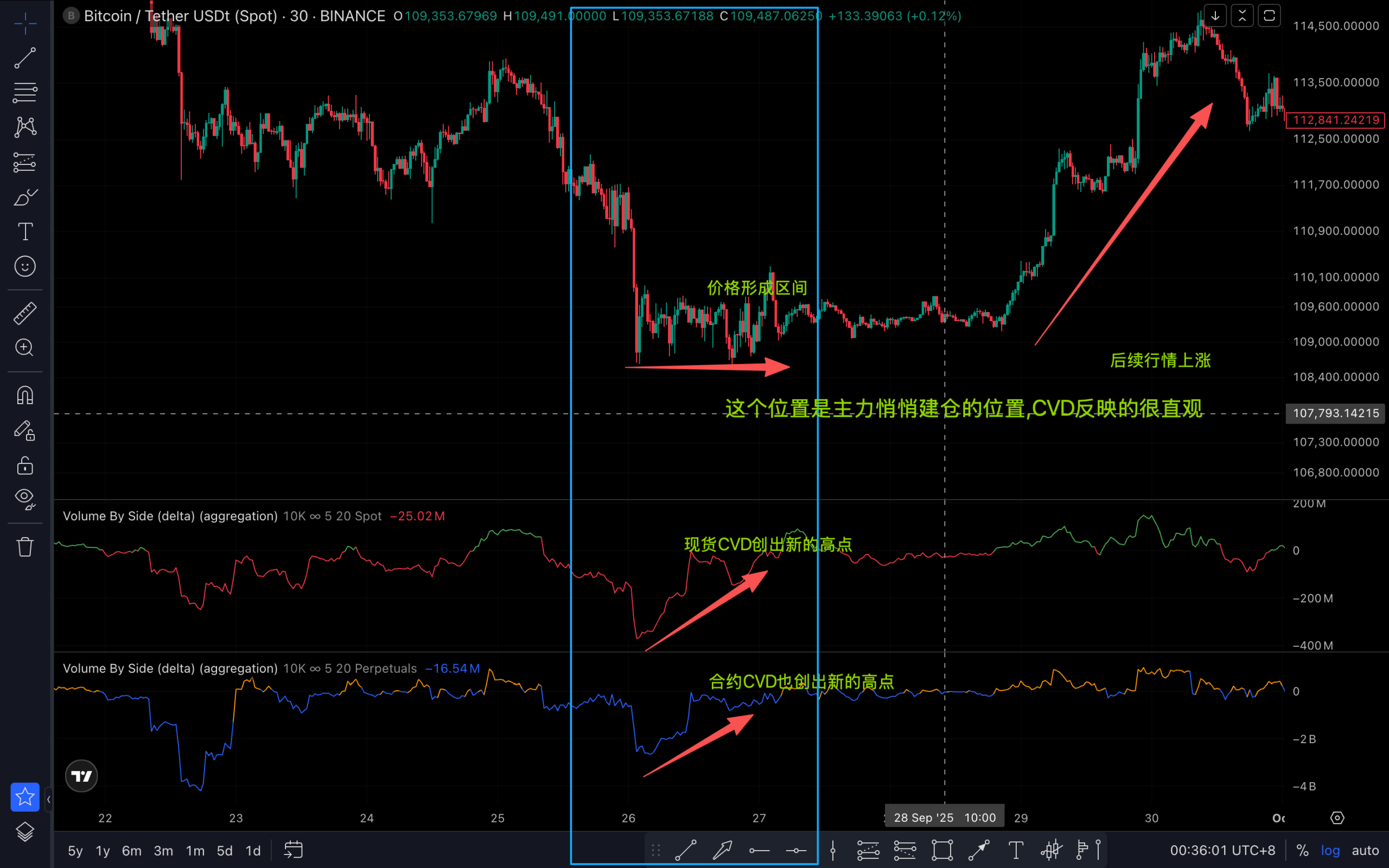This screenshot has height=868, width=1389.
Task: Open the timezone menu showing UTC+8
Action: coord(1222,850)
